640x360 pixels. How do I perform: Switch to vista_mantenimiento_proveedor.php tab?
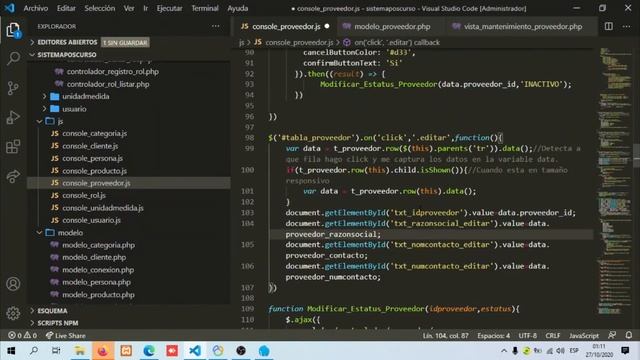click(523, 27)
